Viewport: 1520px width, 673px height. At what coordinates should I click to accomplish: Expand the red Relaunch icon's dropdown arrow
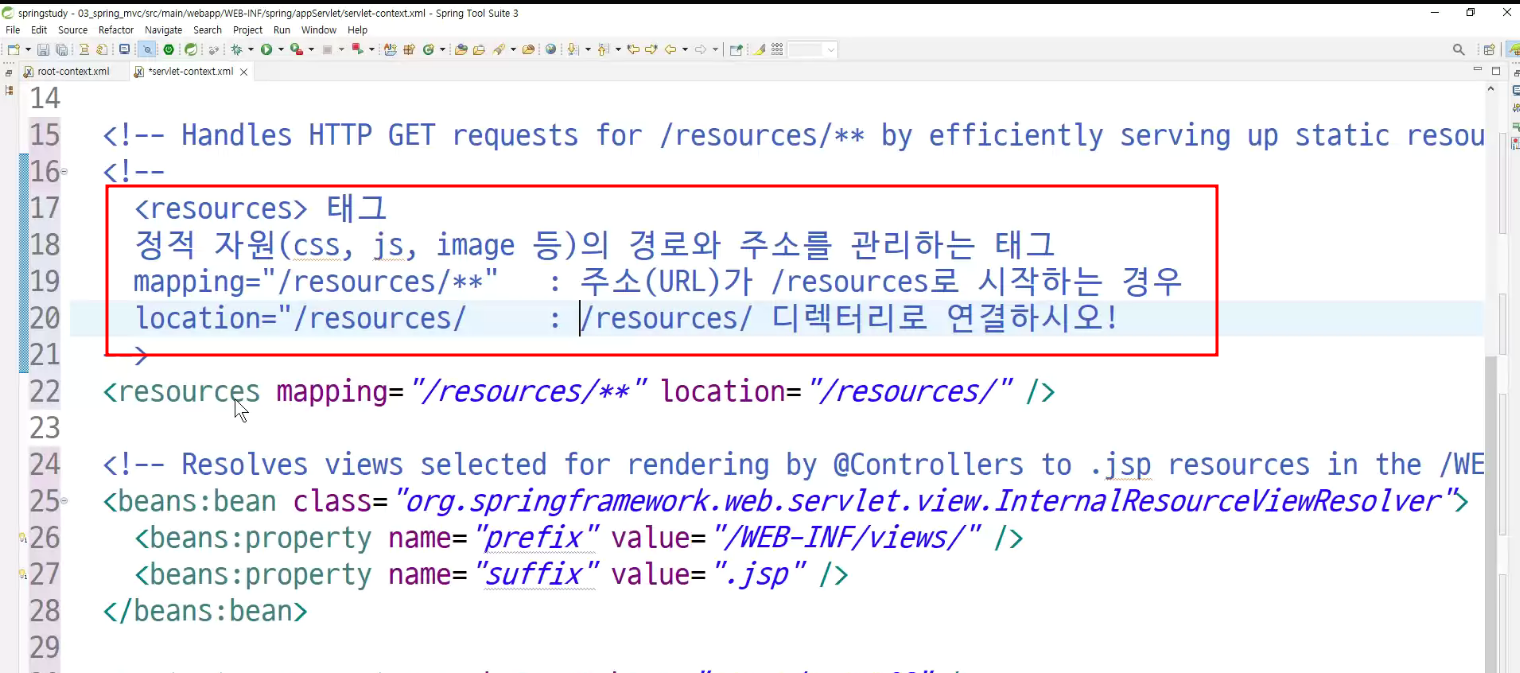point(371,49)
